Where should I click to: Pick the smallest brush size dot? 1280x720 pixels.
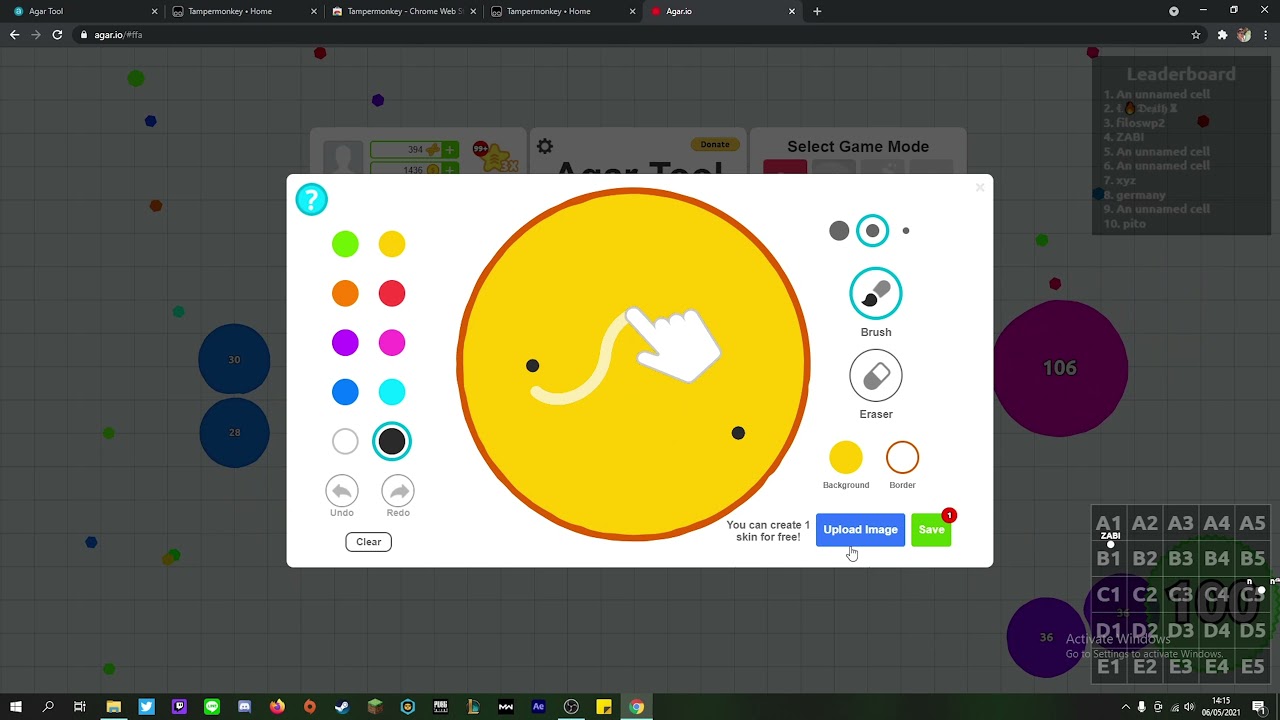906,231
